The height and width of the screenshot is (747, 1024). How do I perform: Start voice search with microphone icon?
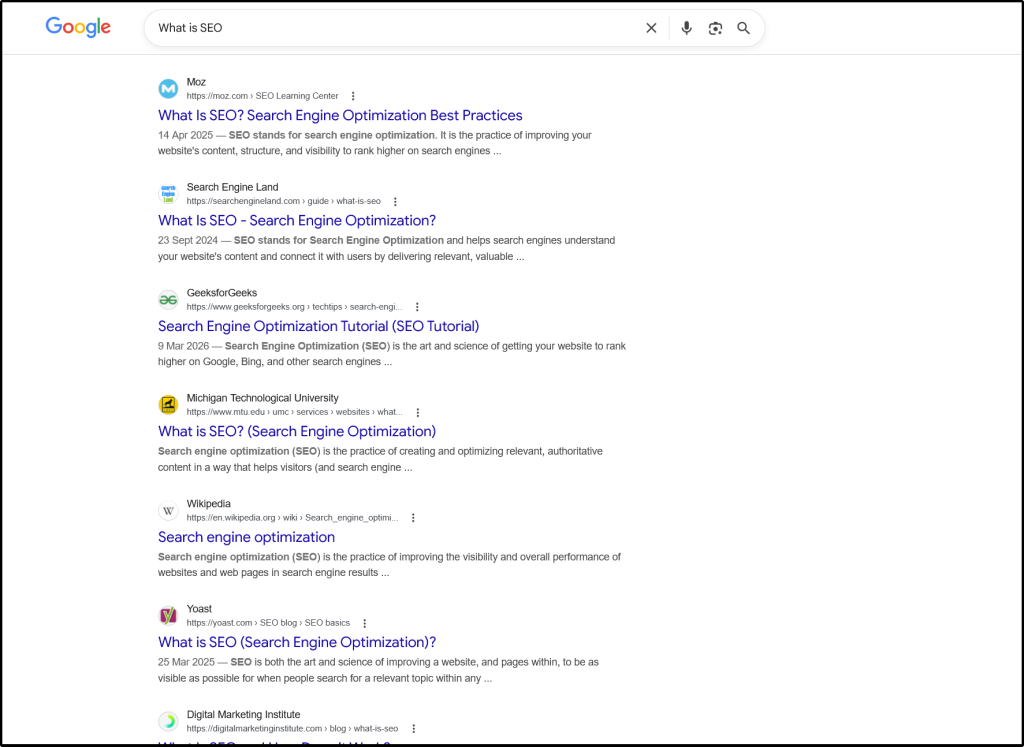pos(686,28)
